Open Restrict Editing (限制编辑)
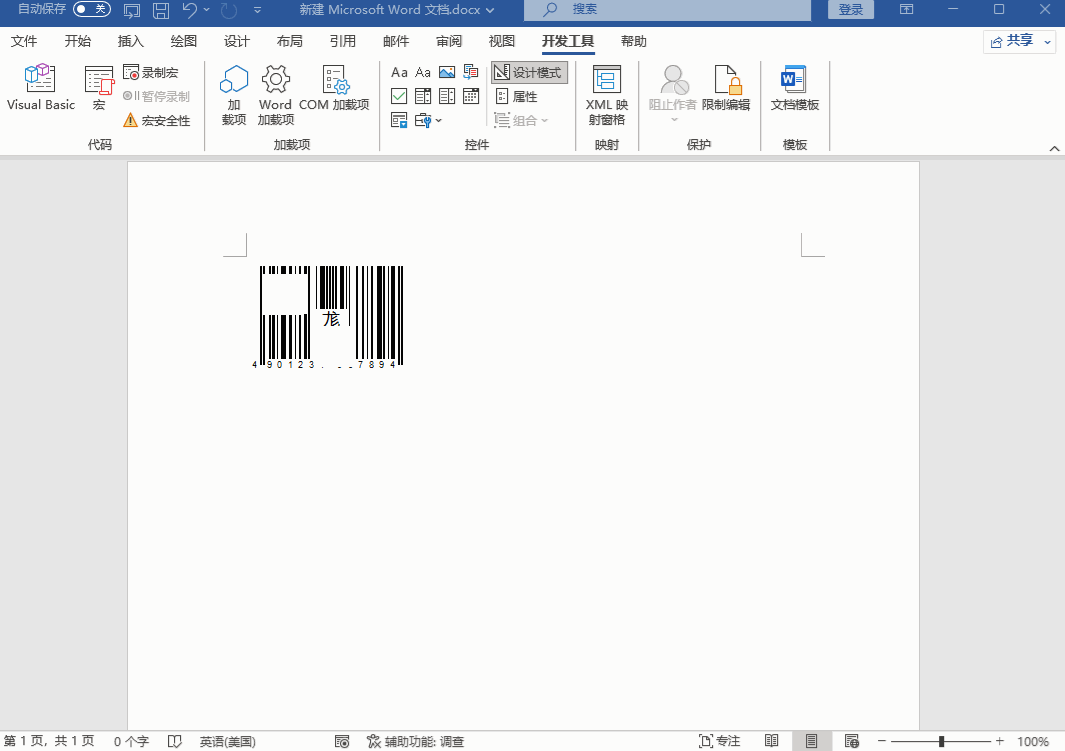Image resolution: width=1065 pixels, height=751 pixels. coord(725,87)
